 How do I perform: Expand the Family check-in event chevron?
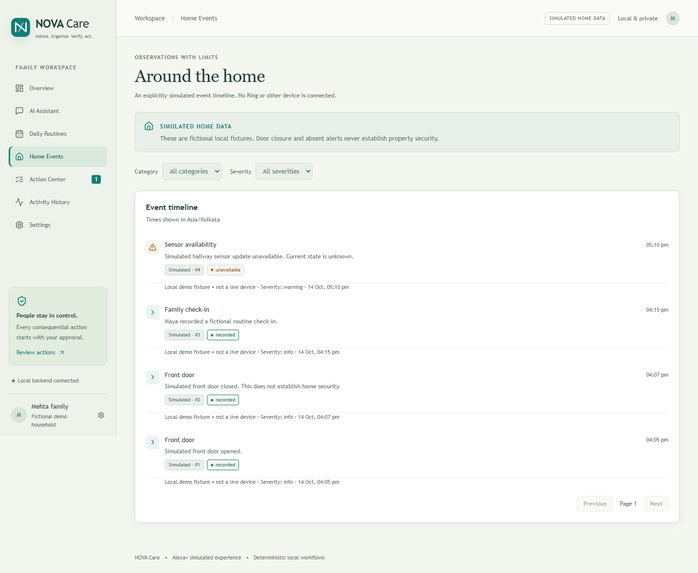(153, 312)
